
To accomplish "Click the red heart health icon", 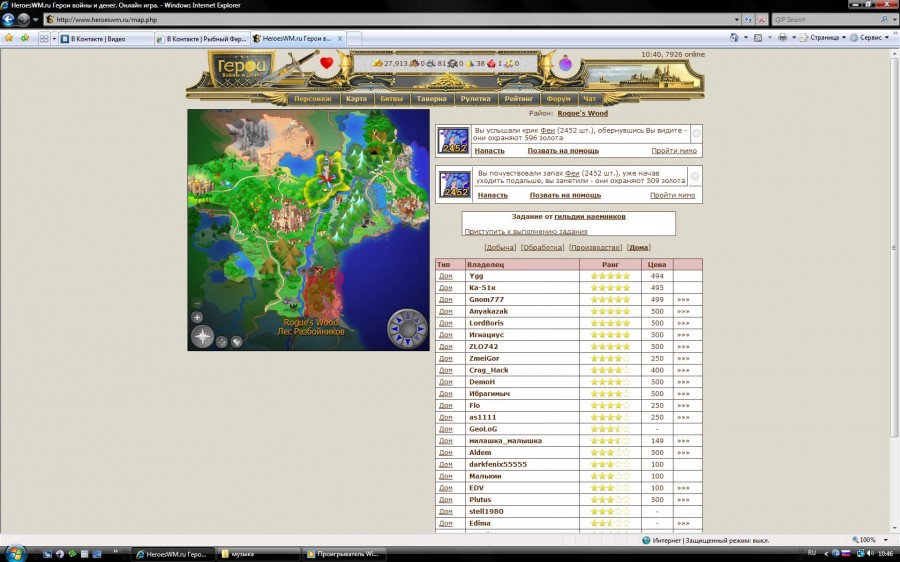I will pos(327,63).
